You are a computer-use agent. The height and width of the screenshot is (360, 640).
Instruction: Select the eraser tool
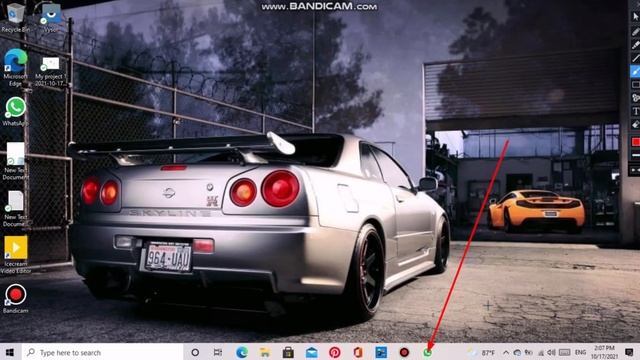tap(635, 124)
